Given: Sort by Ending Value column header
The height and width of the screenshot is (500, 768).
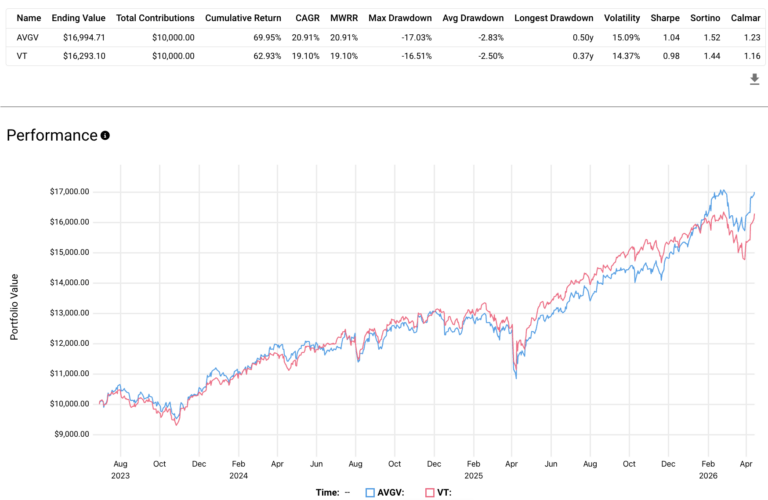Looking at the screenshot, I should [x=78, y=18].
